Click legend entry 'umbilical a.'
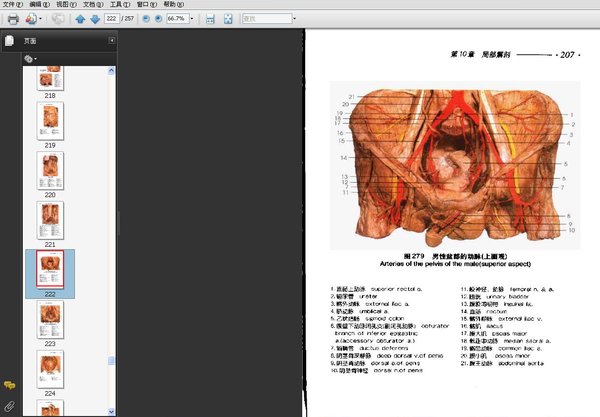Image resolution: width=600 pixels, height=417 pixels. click(360, 311)
